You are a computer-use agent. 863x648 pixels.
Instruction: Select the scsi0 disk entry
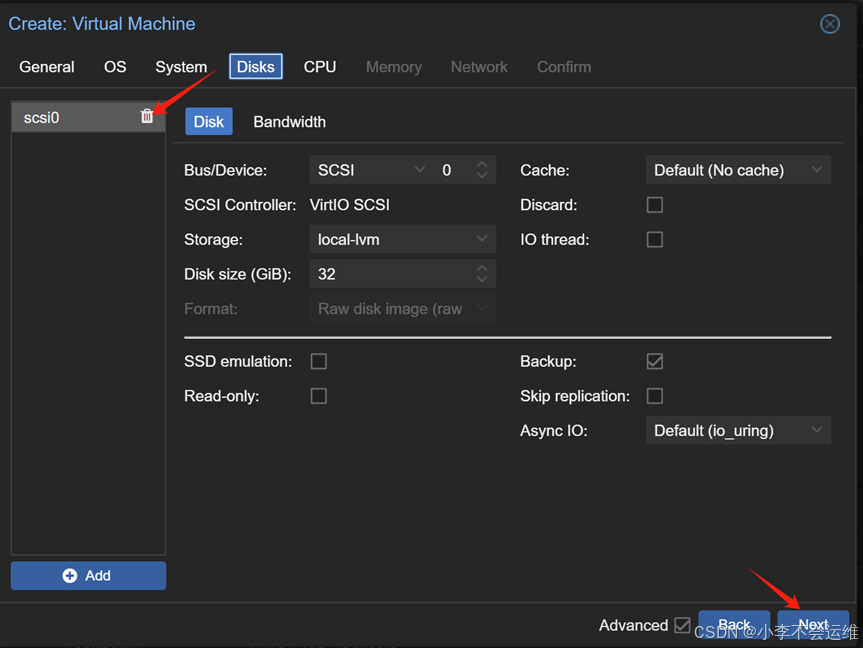tap(88, 117)
